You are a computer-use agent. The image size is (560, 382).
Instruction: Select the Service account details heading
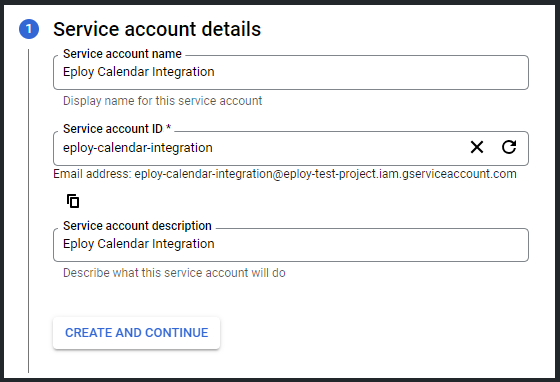[x=157, y=29]
